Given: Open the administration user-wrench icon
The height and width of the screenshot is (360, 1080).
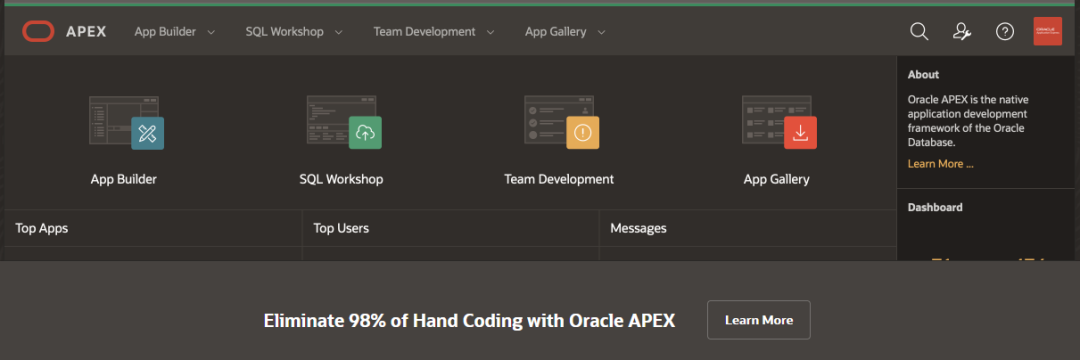Looking at the screenshot, I should tap(962, 32).
